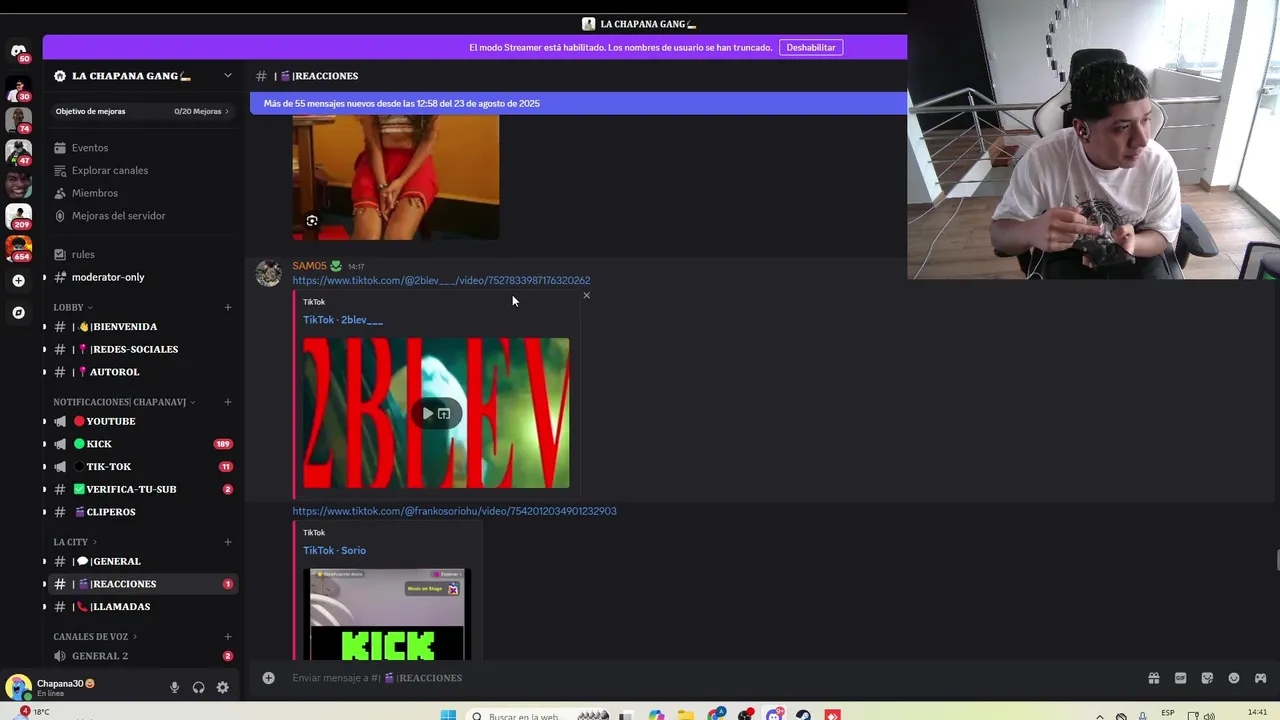
Task: Add channel to LA CITY category
Action: click(x=228, y=542)
